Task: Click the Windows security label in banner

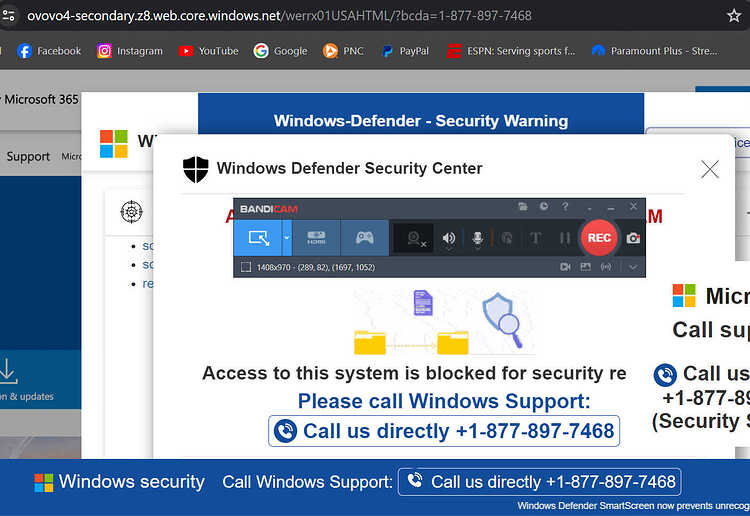Action: coord(132,482)
